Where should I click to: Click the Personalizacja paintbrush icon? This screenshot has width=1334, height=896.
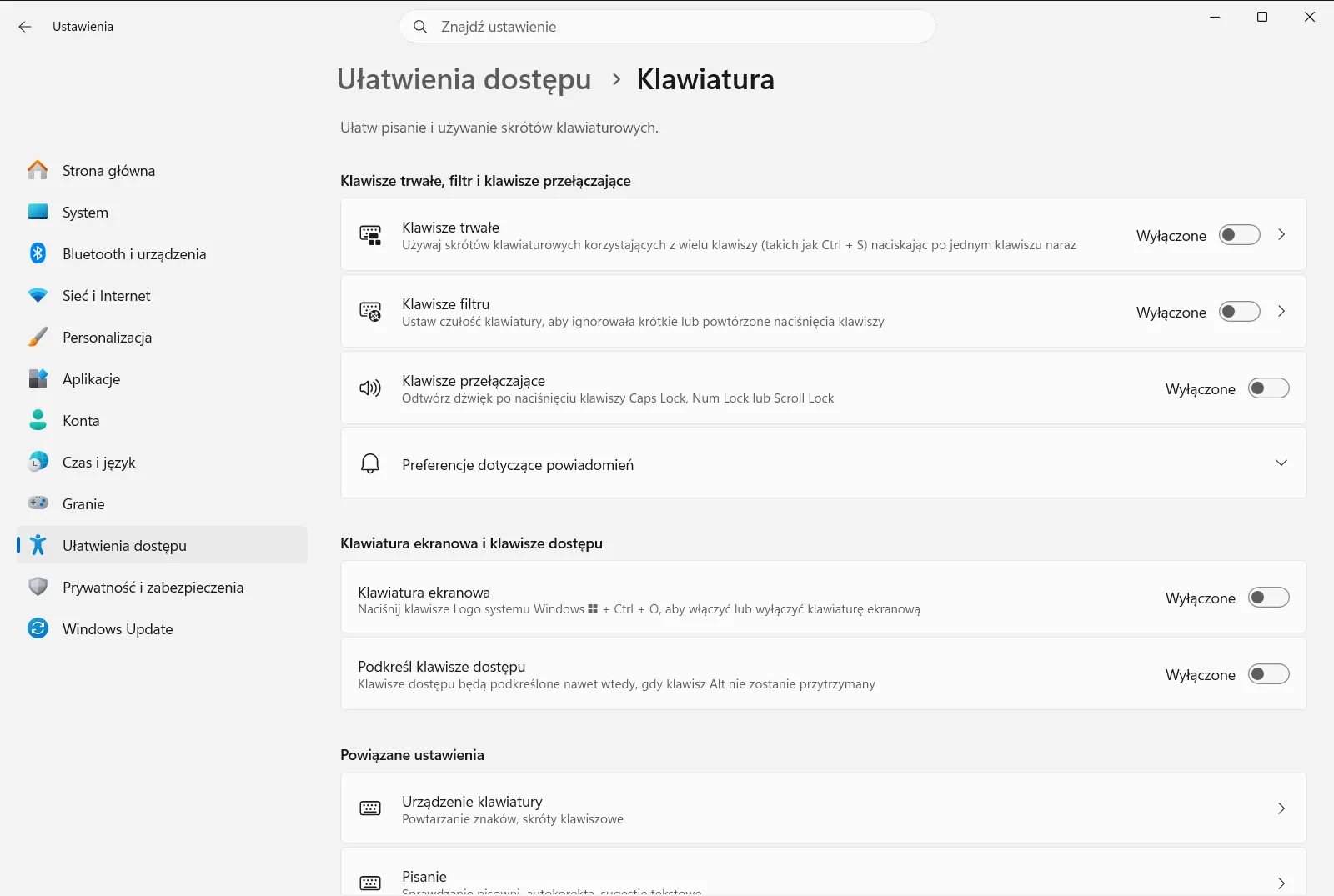pyautogui.click(x=38, y=337)
